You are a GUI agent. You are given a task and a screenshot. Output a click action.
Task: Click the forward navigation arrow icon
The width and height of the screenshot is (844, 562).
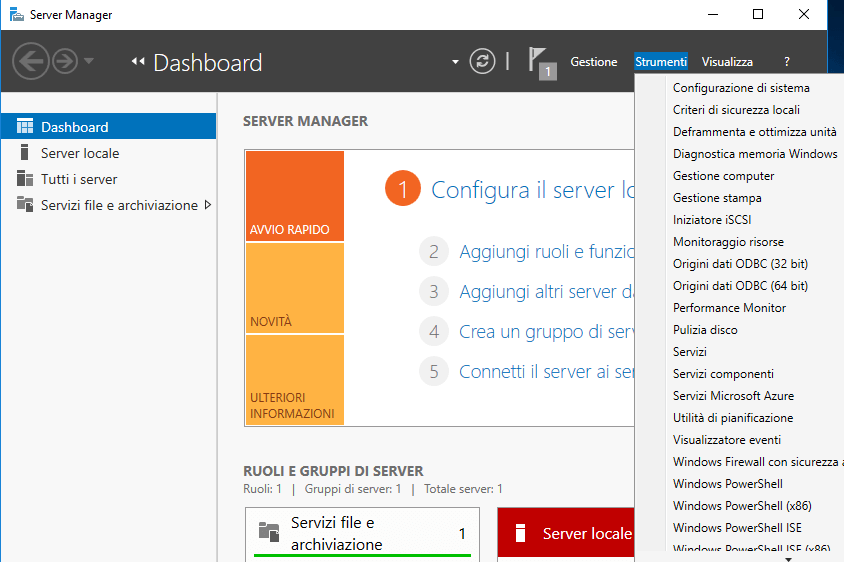[65, 62]
